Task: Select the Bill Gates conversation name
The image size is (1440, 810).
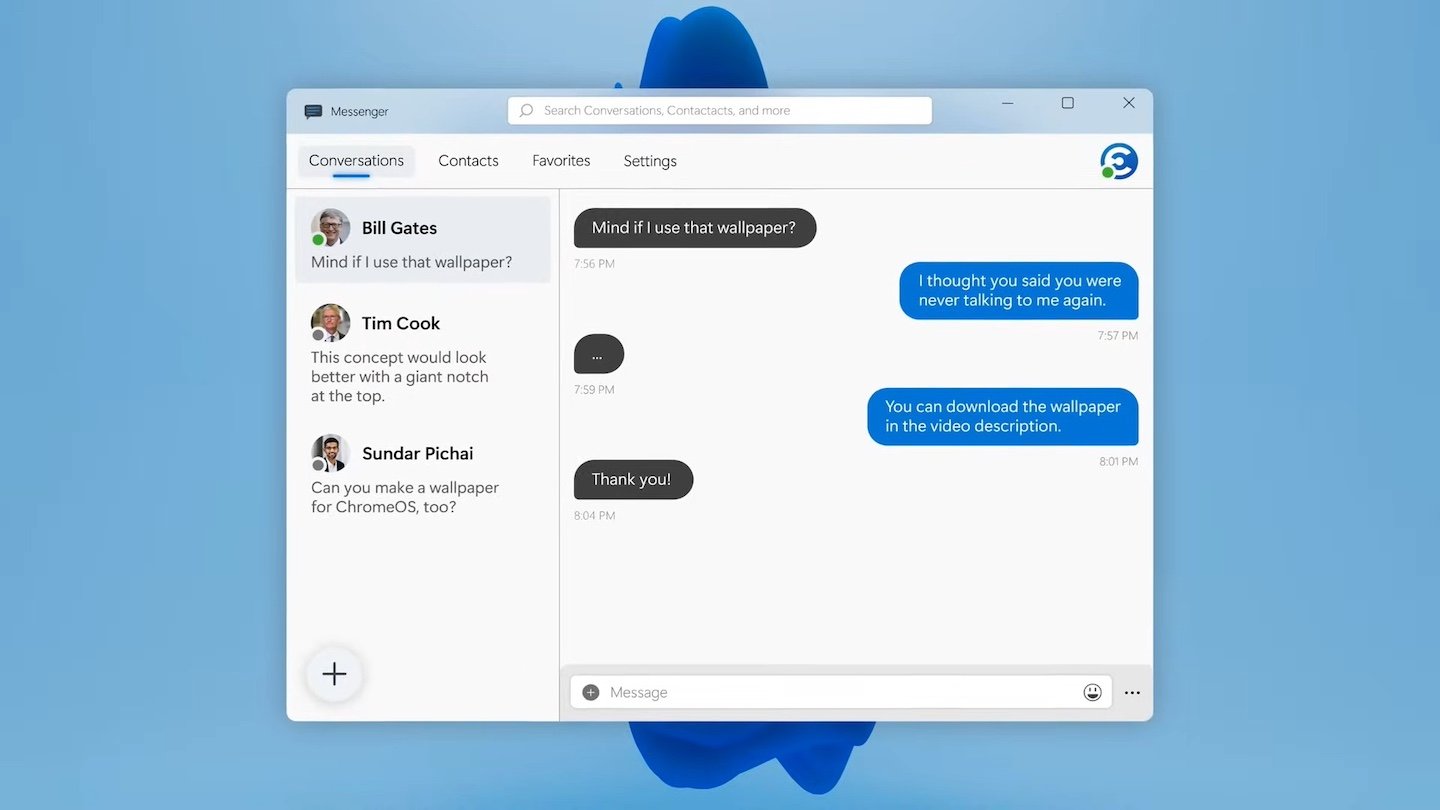Action: coord(399,228)
